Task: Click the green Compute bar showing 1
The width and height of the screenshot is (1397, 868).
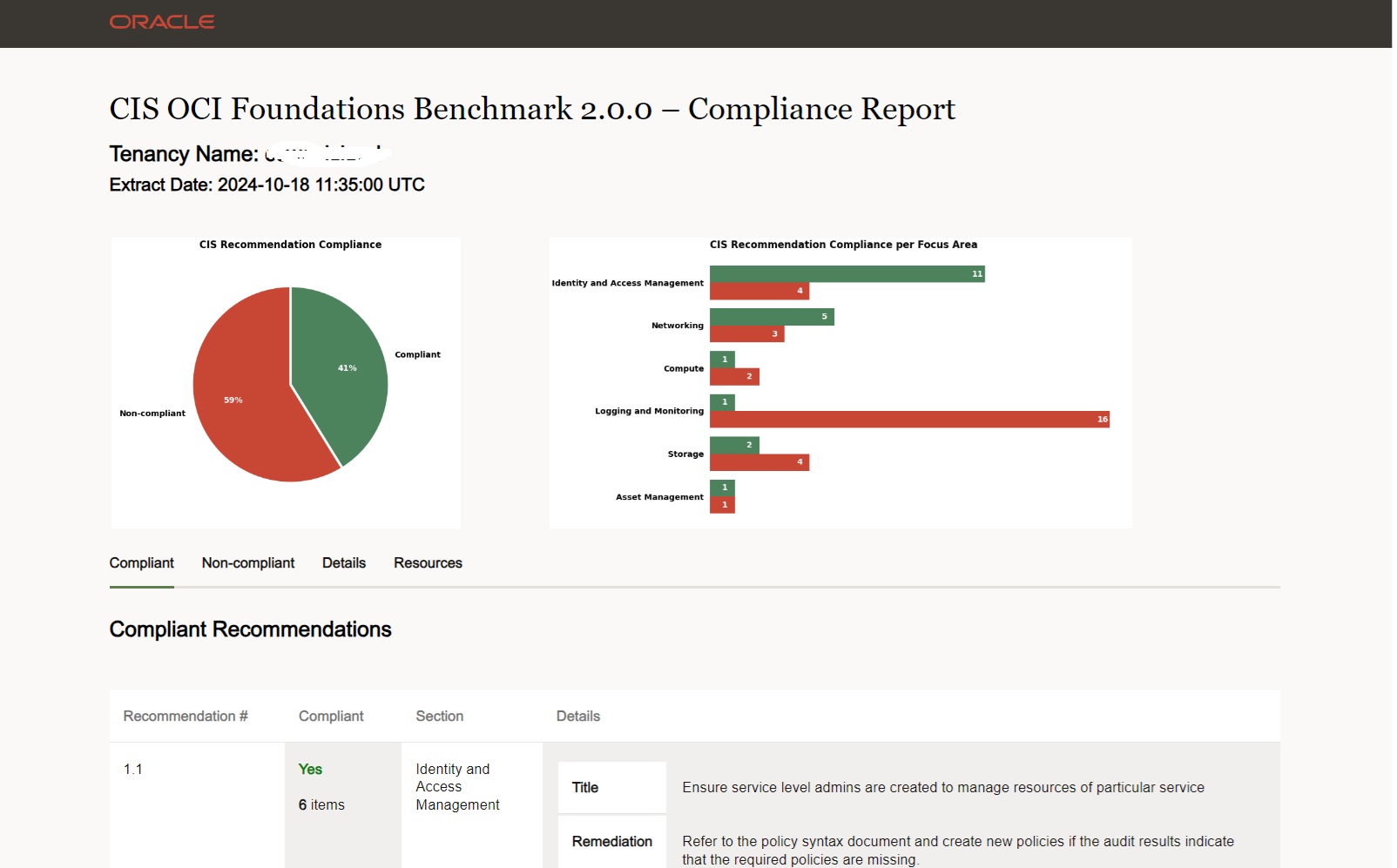Action: point(722,360)
